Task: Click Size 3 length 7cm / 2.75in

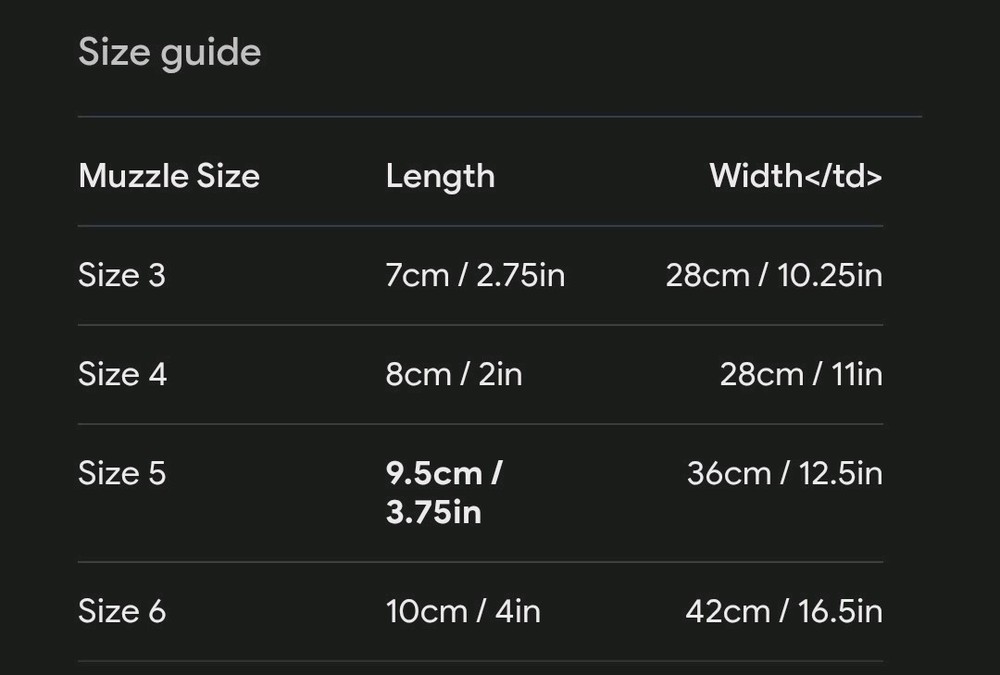Action: click(x=475, y=275)
